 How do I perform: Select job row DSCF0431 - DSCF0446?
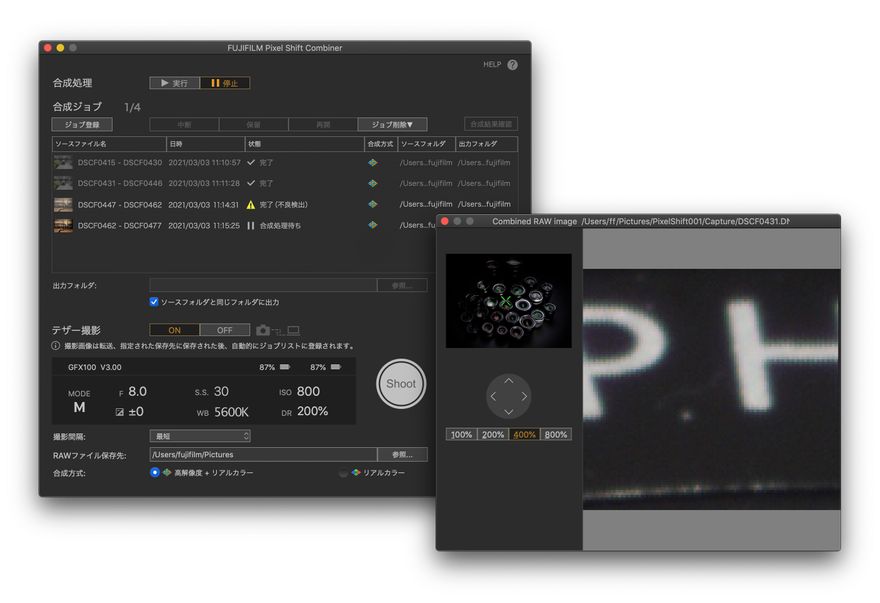click(284, 184)
